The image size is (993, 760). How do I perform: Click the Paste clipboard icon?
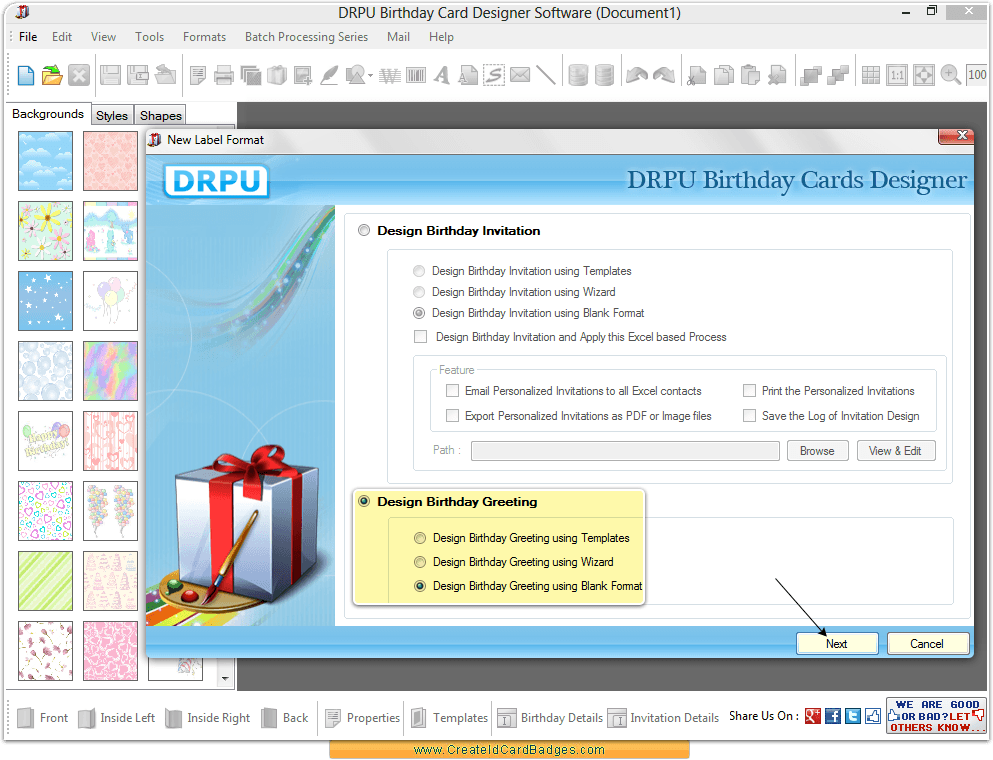(x=750, y=75)
